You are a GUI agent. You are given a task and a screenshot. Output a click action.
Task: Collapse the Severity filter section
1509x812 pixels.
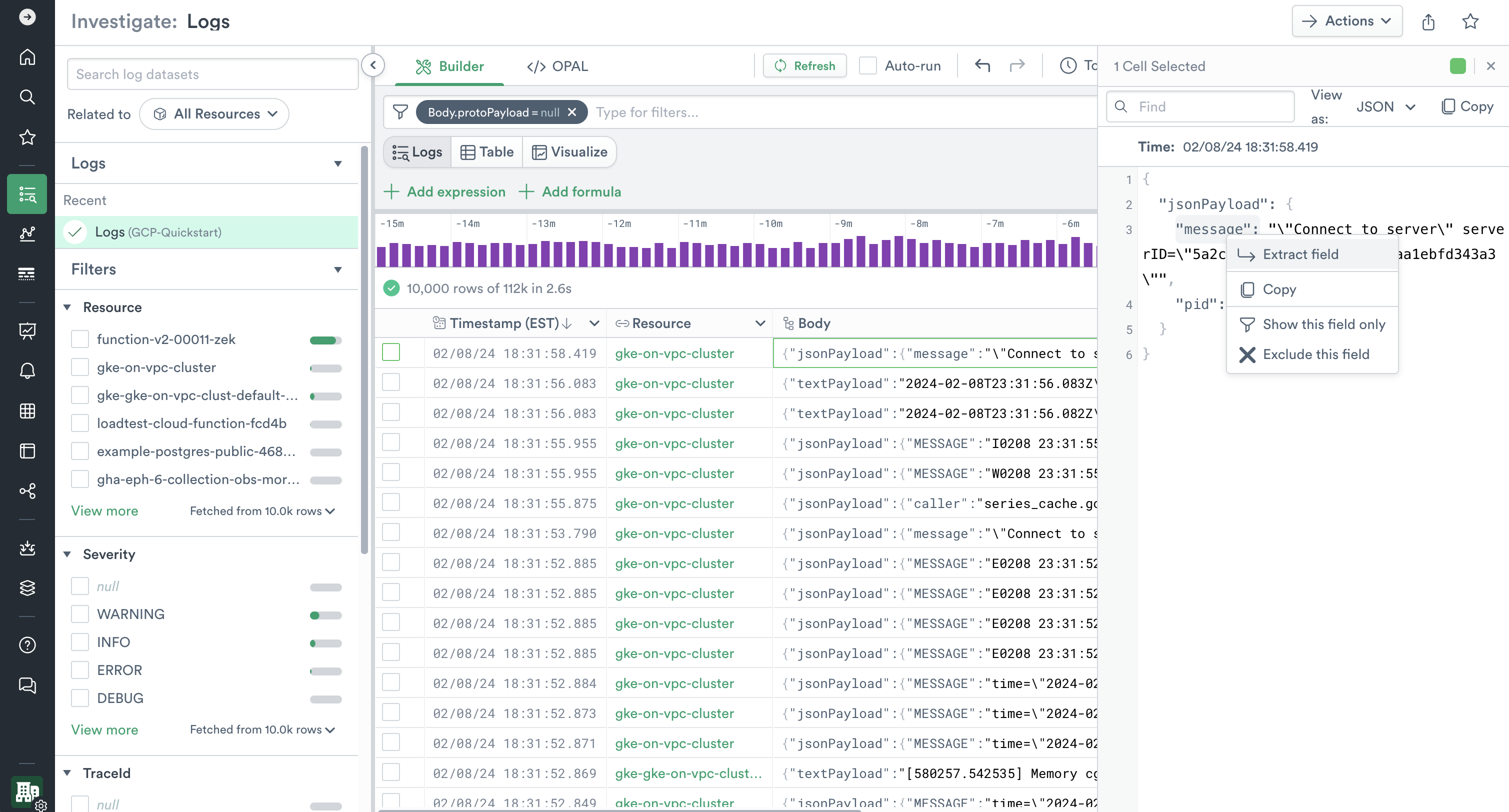click(x=67, y=554)
